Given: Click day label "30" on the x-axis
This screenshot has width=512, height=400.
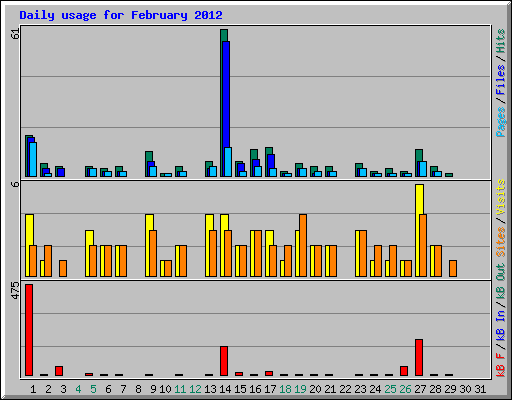Looking at the screenshot, I should tap(465, 389).
